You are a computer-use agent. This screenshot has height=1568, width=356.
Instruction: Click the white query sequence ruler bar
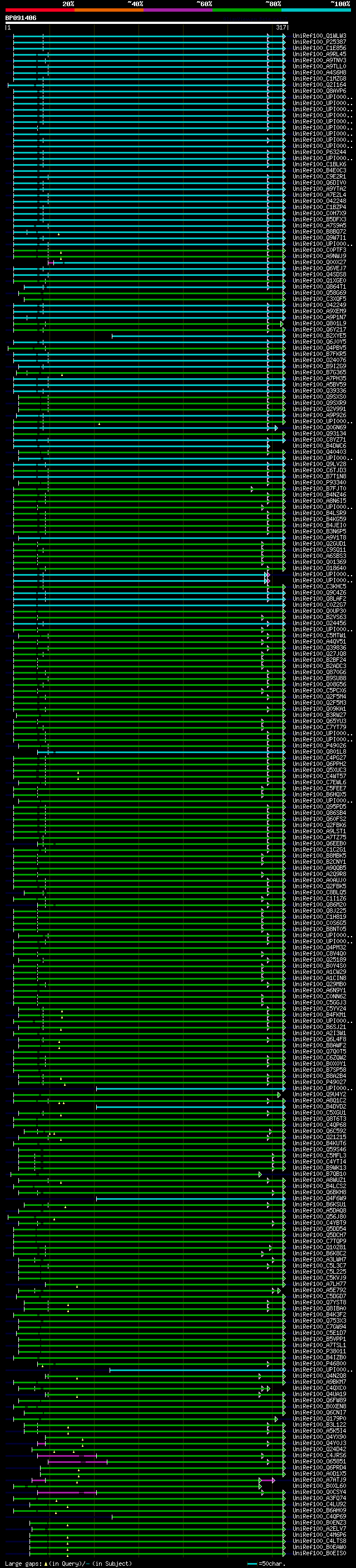147,22
